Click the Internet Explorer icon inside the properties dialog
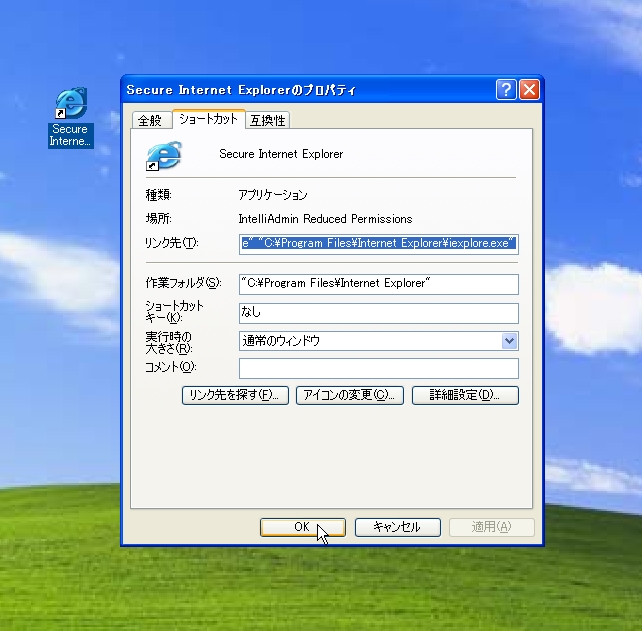 point(163,156)
